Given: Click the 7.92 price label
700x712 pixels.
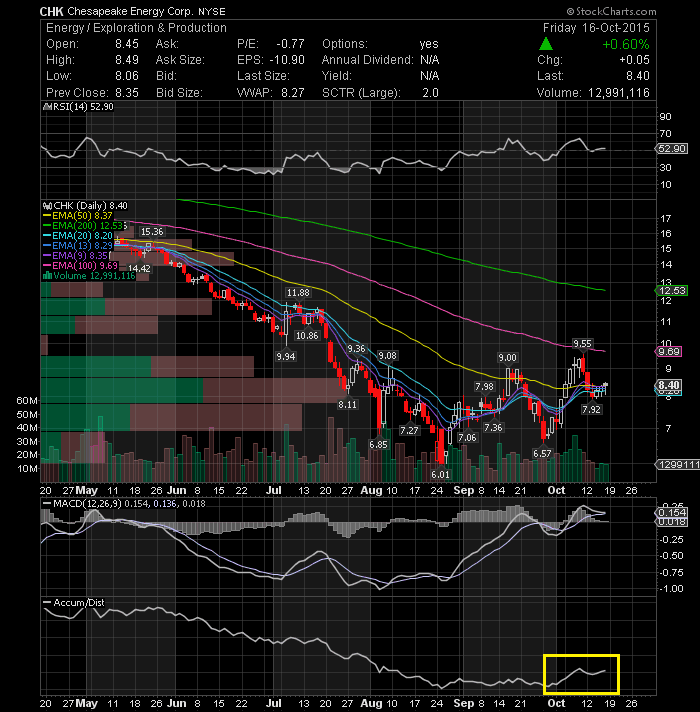Looking at the screenshot, I should point(591,409).
